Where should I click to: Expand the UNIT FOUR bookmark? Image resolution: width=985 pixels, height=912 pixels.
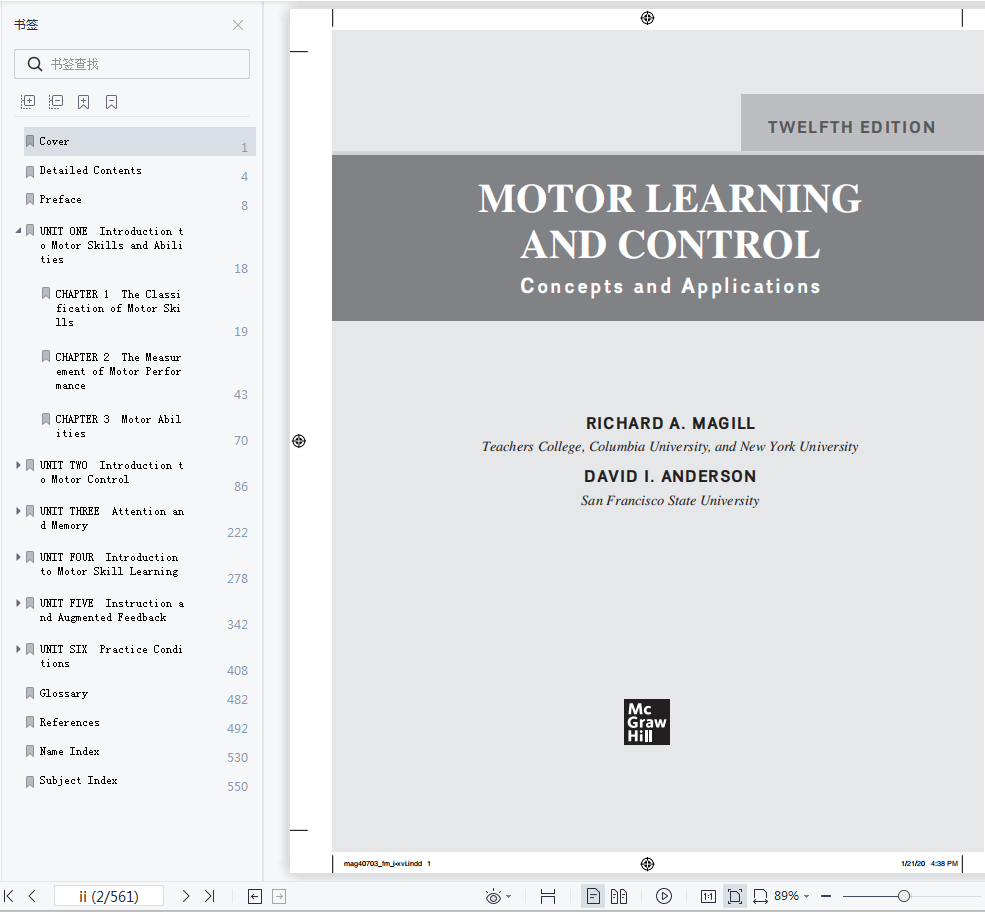click(x=18, y=556)
